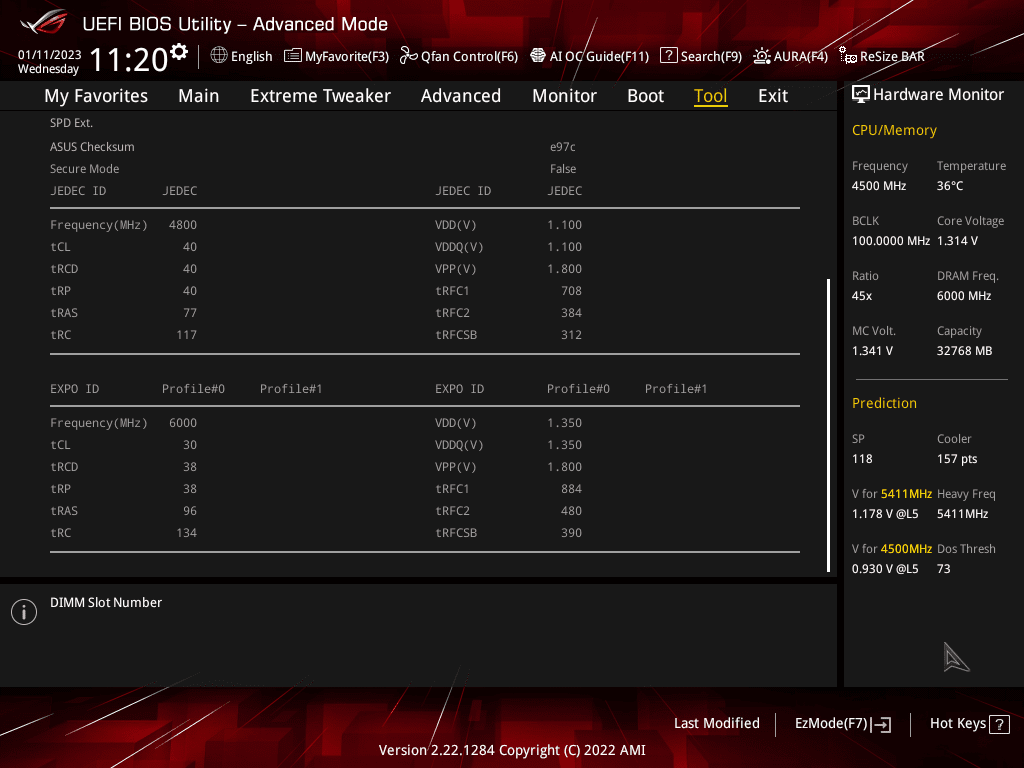The image size is (1024, 768).
Task: Click BCLK value 100.0000 MHz
Action: (x=891, y=241)
